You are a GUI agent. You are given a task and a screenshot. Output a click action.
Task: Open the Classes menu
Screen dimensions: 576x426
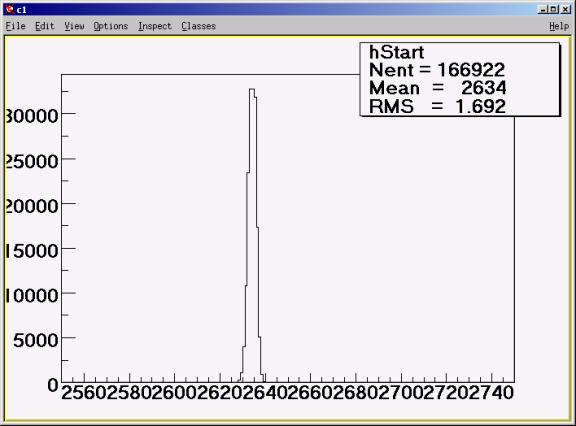[x=198, y=26]
